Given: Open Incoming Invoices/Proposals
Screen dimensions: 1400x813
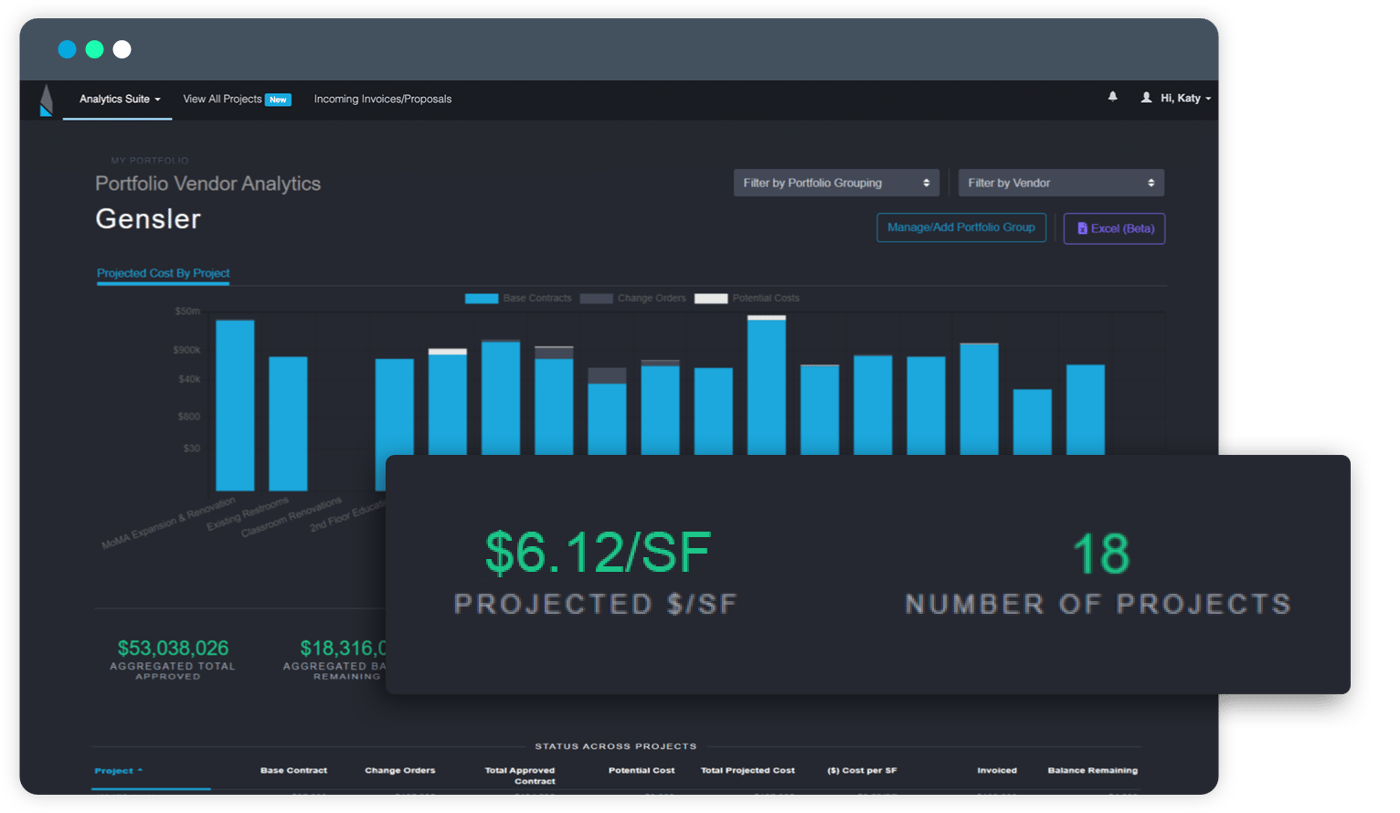Looking at the screenshot, I should 383,99.
